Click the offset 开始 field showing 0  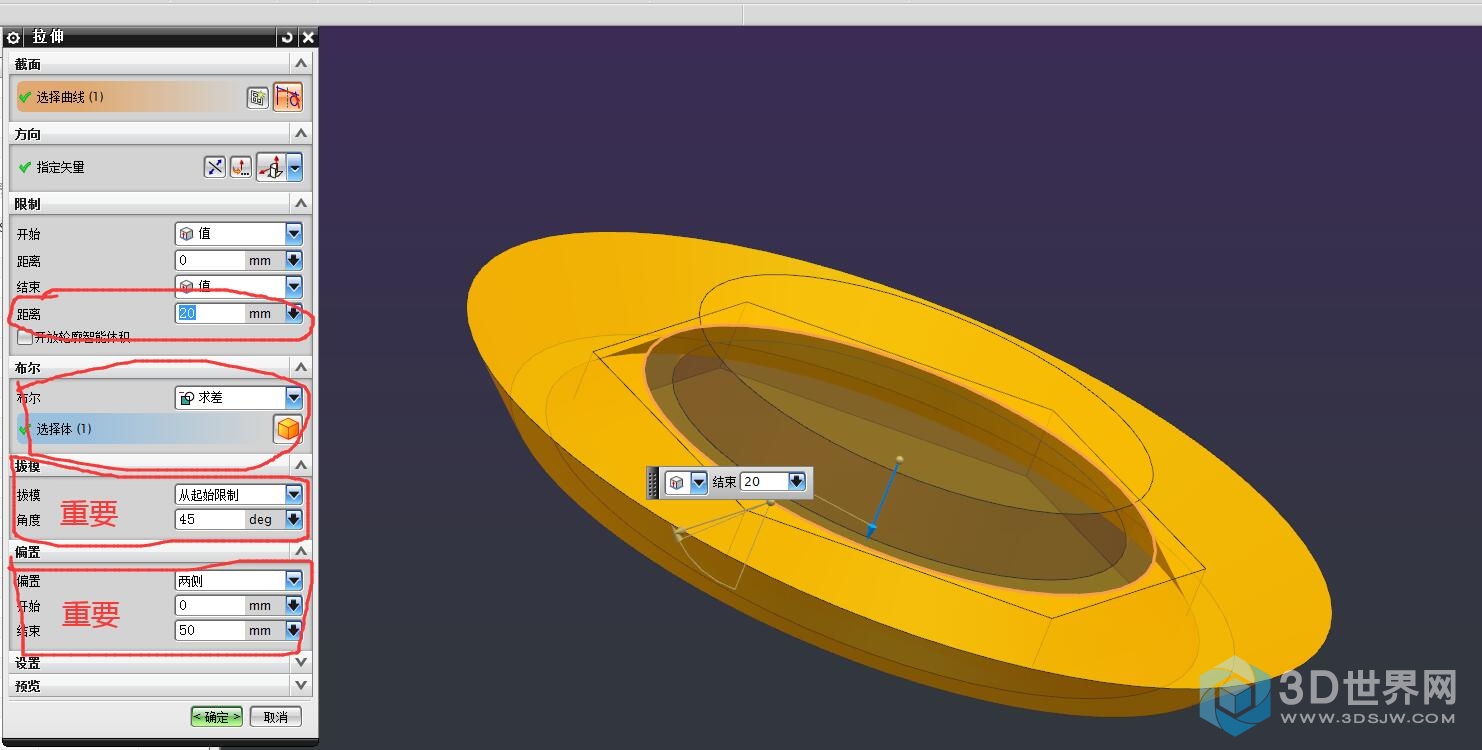tap(210, 605)
